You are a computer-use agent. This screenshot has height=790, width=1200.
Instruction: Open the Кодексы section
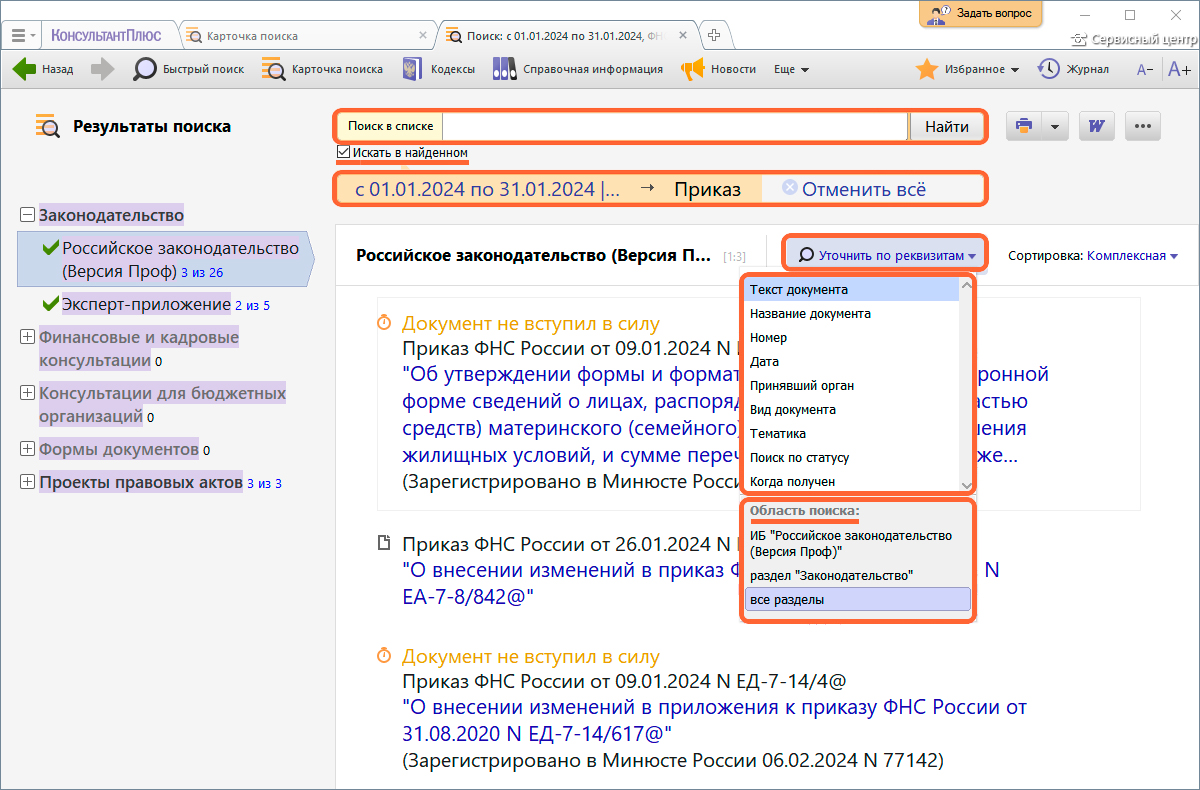(x=438, y=69)
